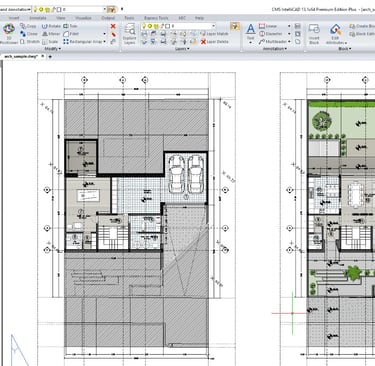Select the Mirror tool
Image resolution: width=375 pixels, height=366 pixels.
51,34
